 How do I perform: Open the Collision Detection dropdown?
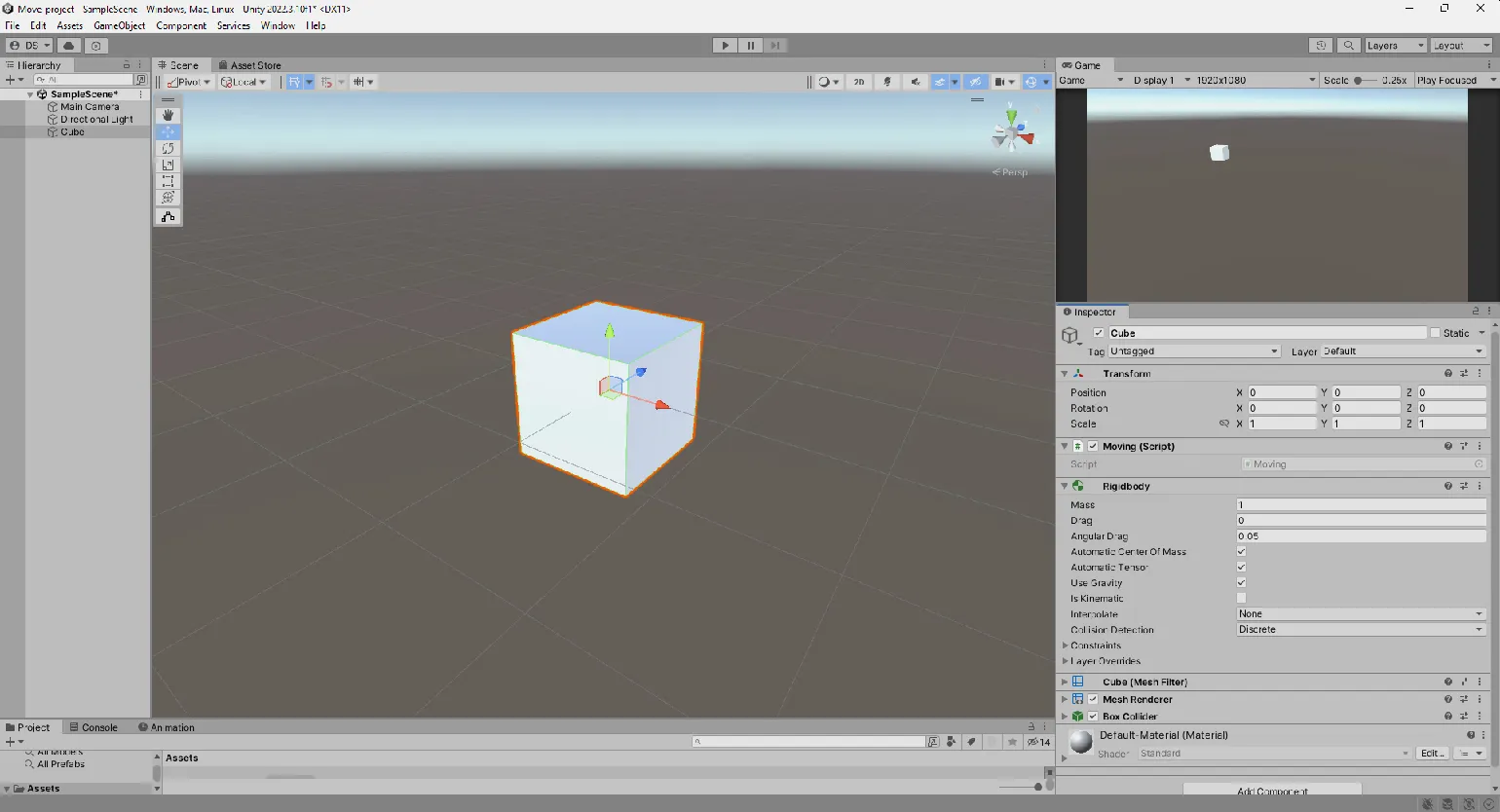pyautogui.click(x=1360, y=630)
